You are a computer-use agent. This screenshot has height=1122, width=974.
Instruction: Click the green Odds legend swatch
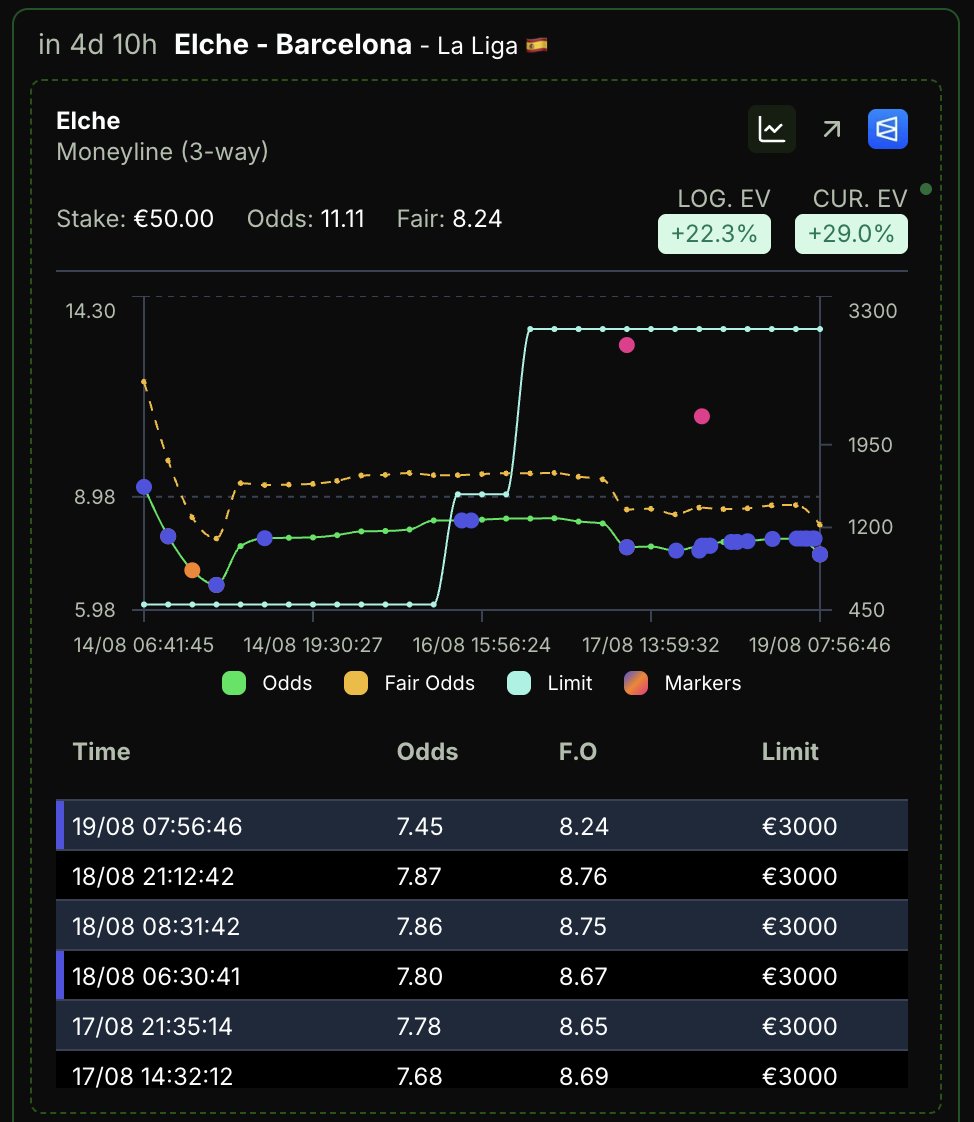[234, 683]
